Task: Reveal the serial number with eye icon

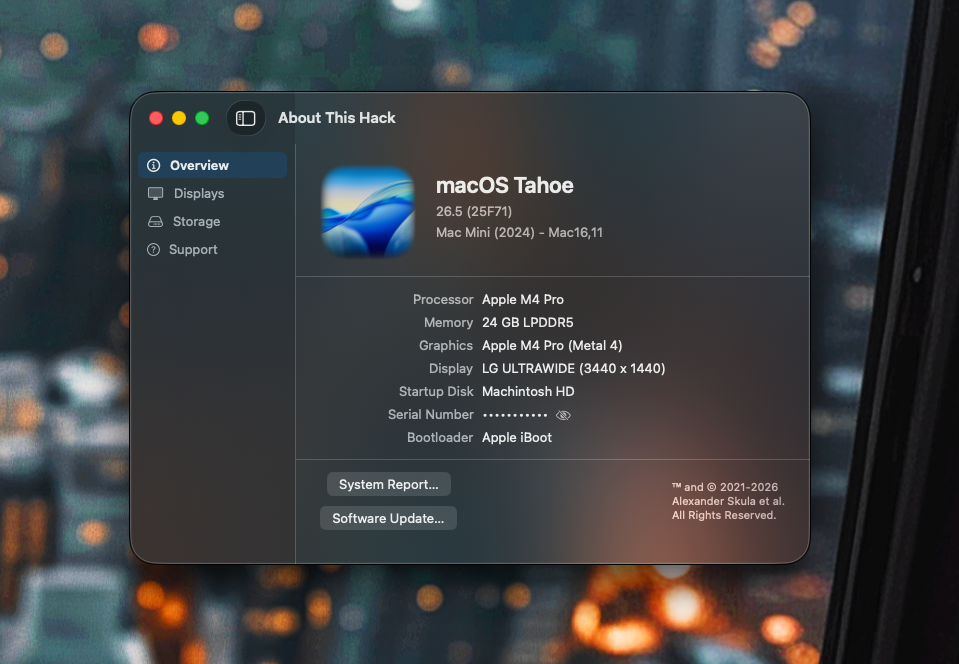Action: pos(563,415)
